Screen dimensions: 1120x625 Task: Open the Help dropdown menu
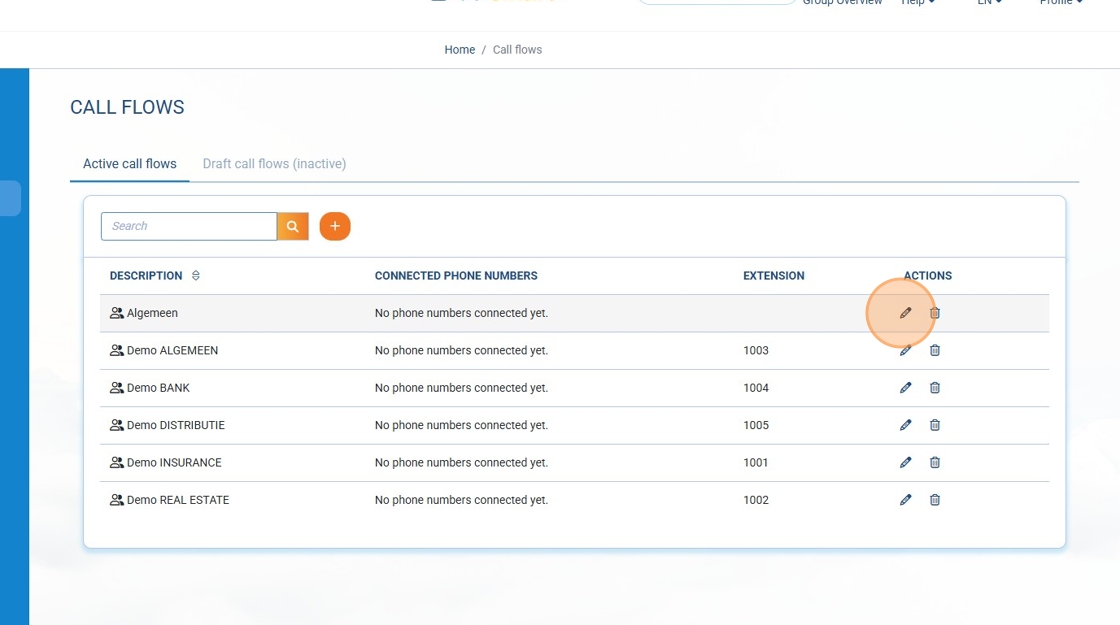[918, 3]
